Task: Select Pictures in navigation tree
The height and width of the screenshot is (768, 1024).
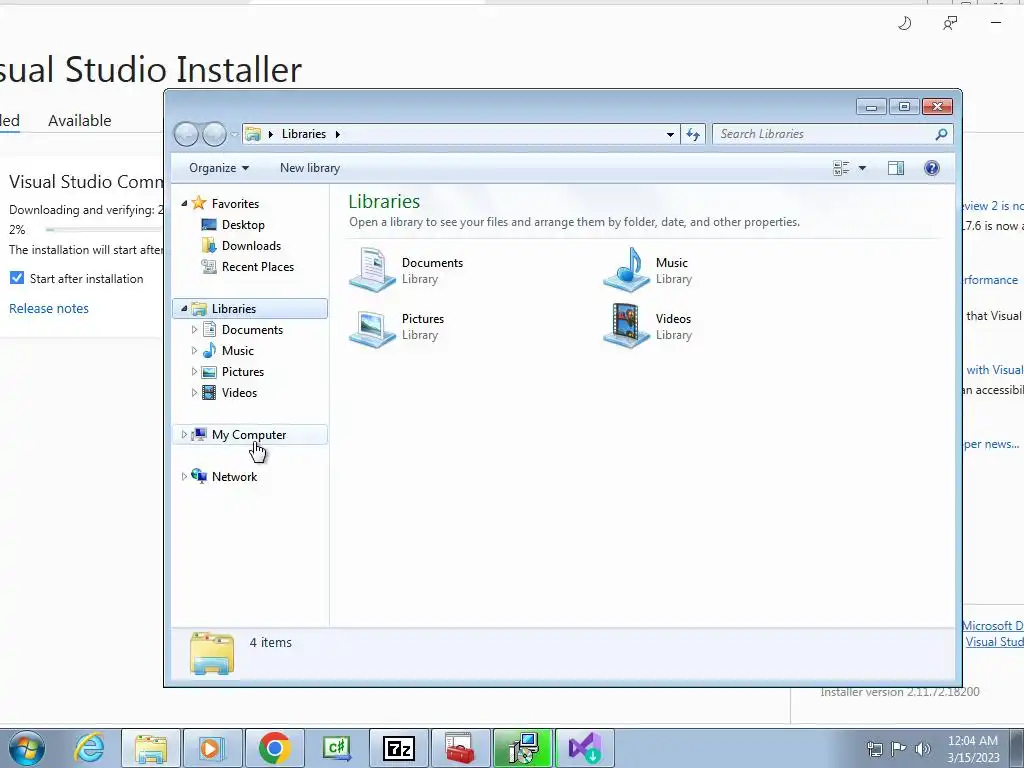Action: 243,372
